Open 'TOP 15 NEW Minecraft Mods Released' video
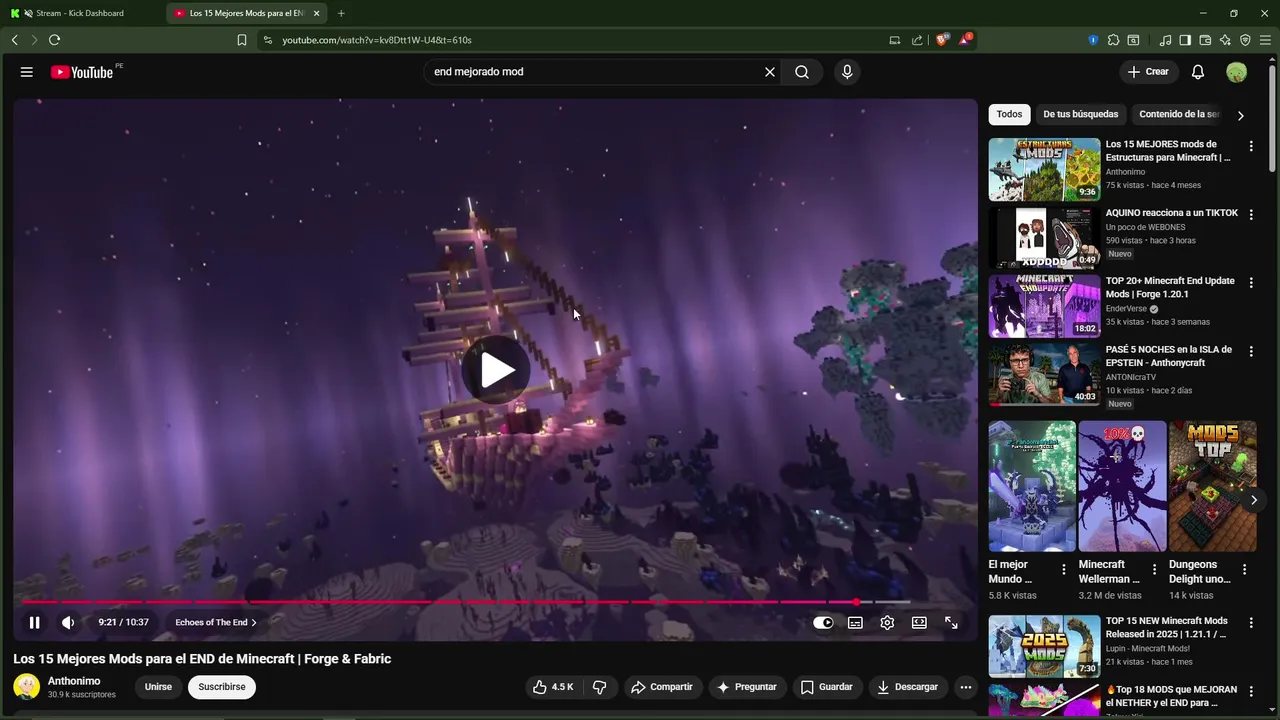 [x=1044, y=646]
